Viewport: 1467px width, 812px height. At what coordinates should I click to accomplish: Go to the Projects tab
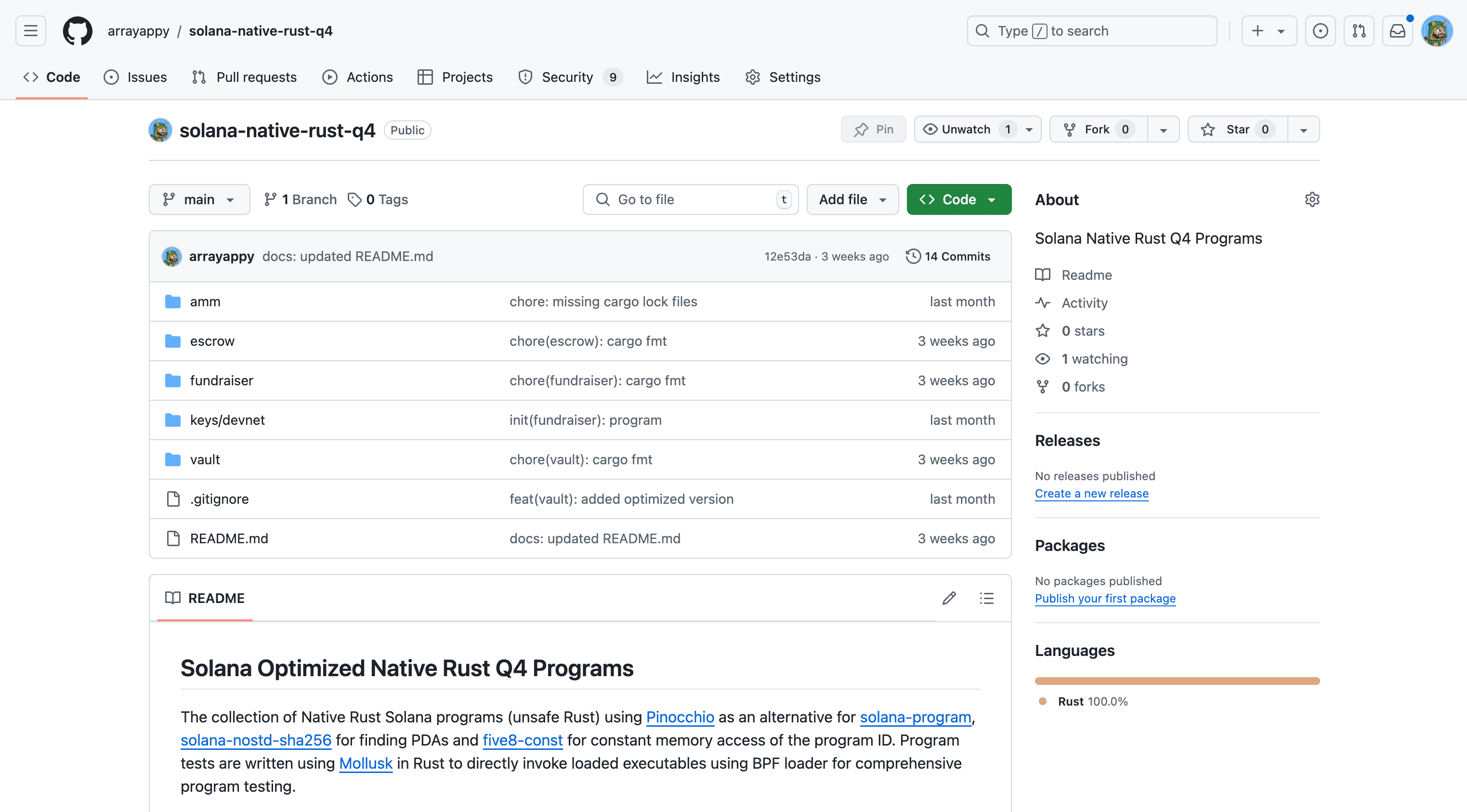tap(455, 77)
